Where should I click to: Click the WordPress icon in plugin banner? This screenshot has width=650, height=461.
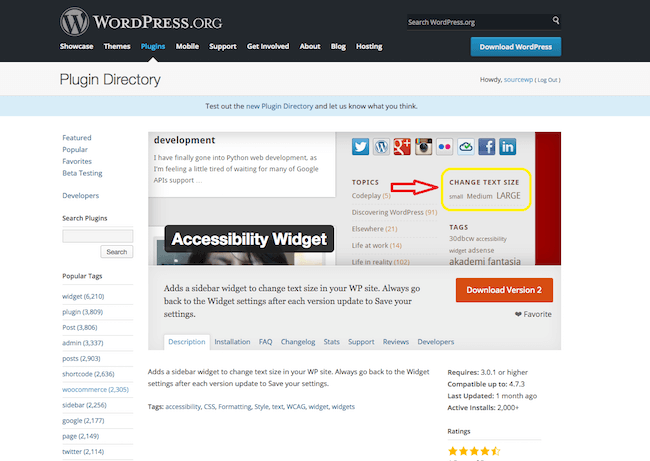[x=381, y=147]
